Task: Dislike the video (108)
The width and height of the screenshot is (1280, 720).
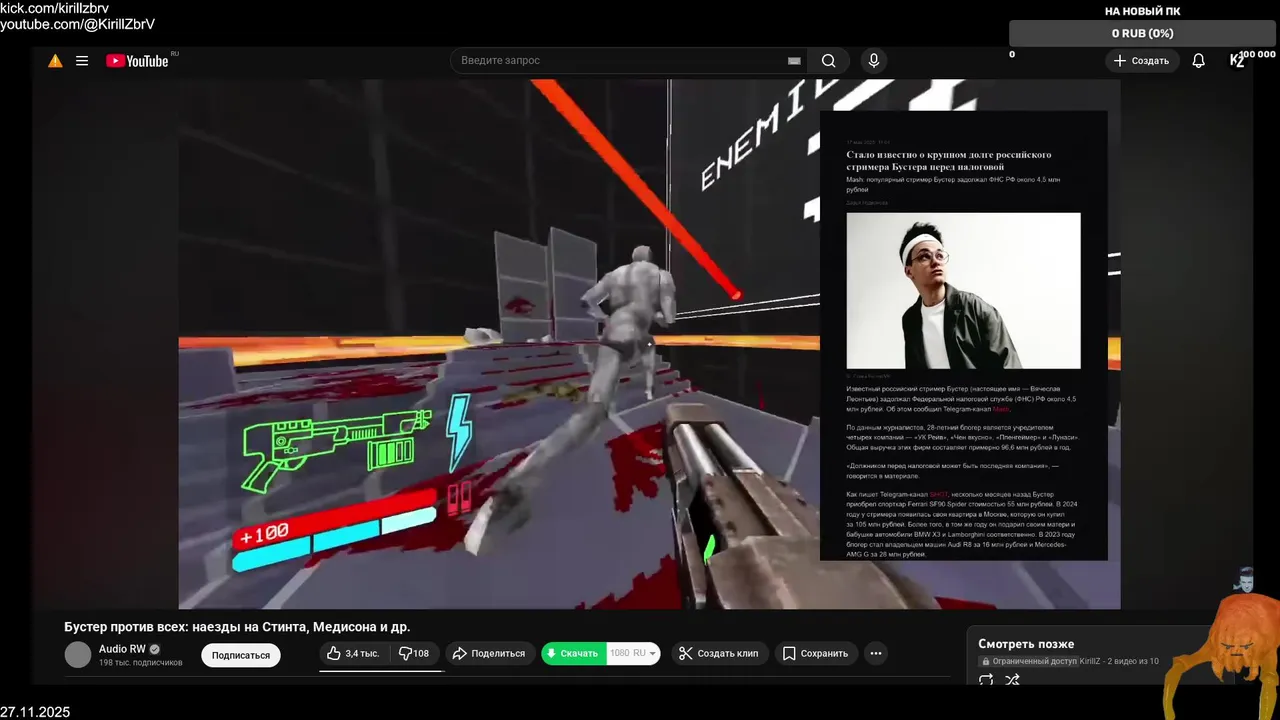Action: (x=414, y=653)
